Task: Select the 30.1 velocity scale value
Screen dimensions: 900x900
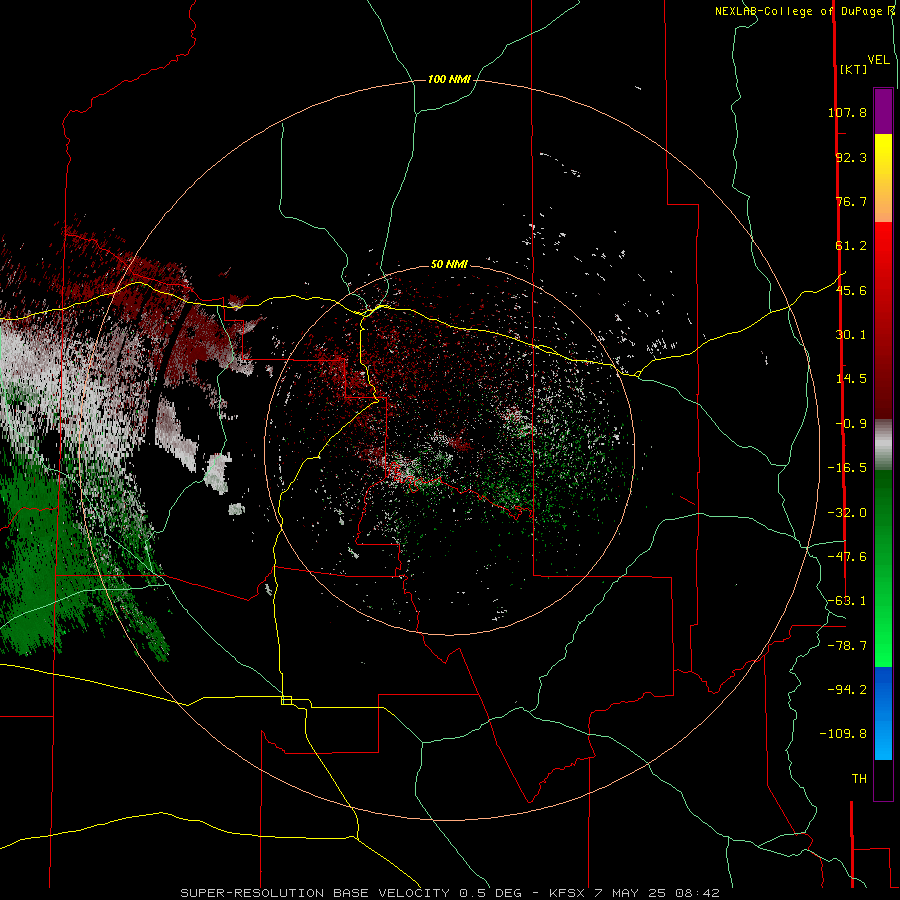Action: [851, 335]
